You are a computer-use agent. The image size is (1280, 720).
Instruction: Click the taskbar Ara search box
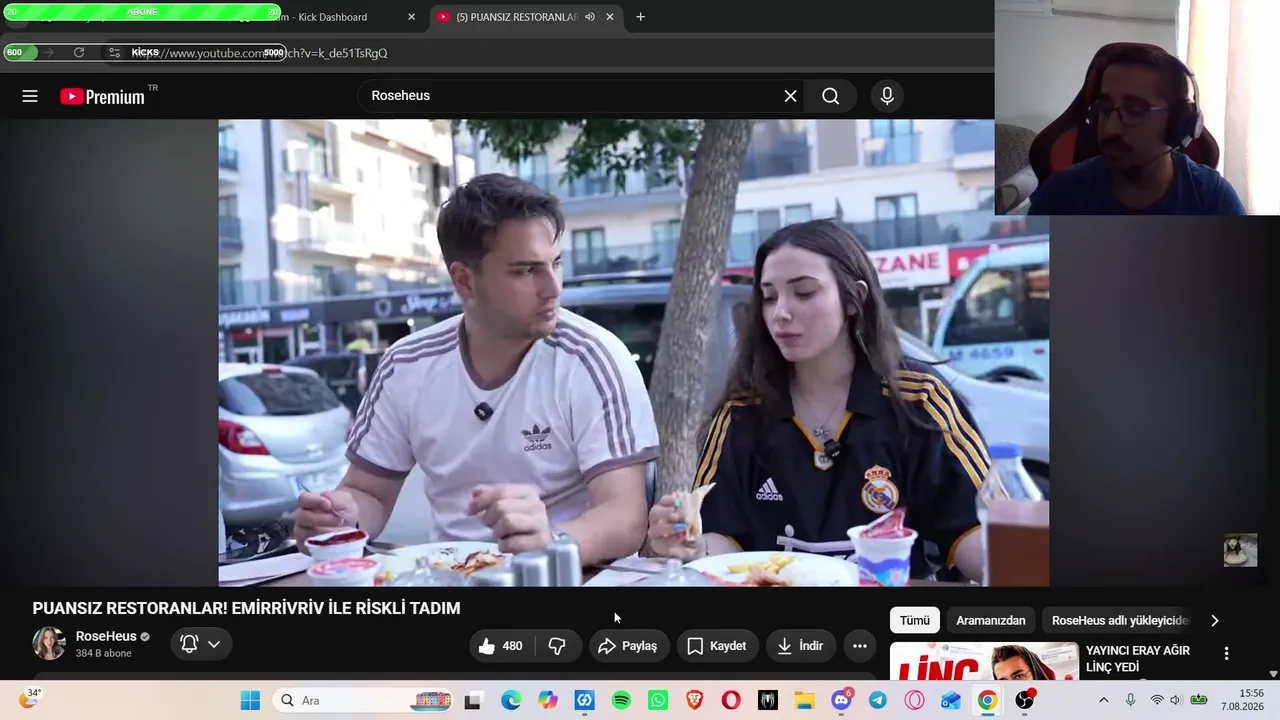[x=362, y=700]
